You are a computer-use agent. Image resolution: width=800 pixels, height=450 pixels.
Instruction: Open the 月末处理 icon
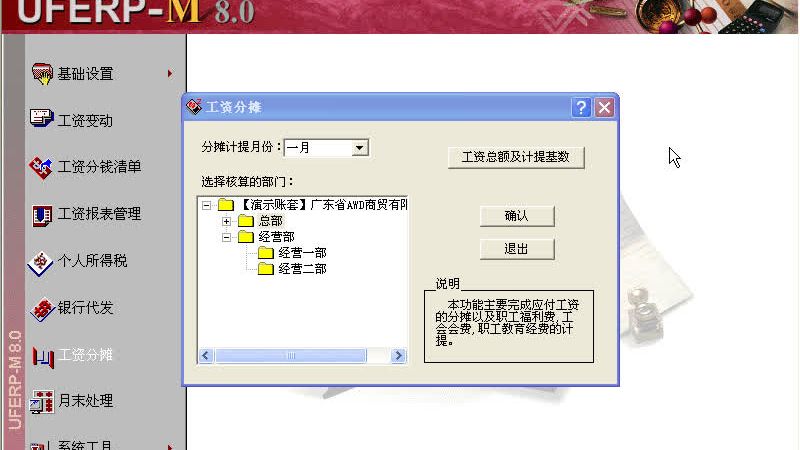click(42, 402)
